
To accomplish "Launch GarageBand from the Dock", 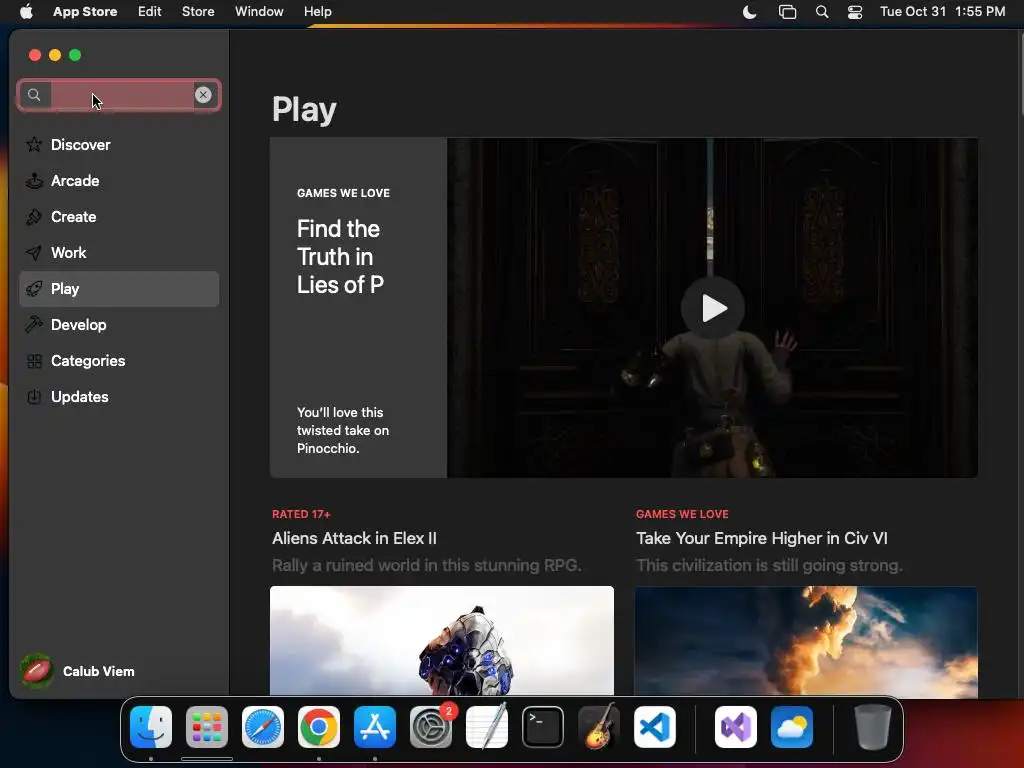I will tap(599, 727).
